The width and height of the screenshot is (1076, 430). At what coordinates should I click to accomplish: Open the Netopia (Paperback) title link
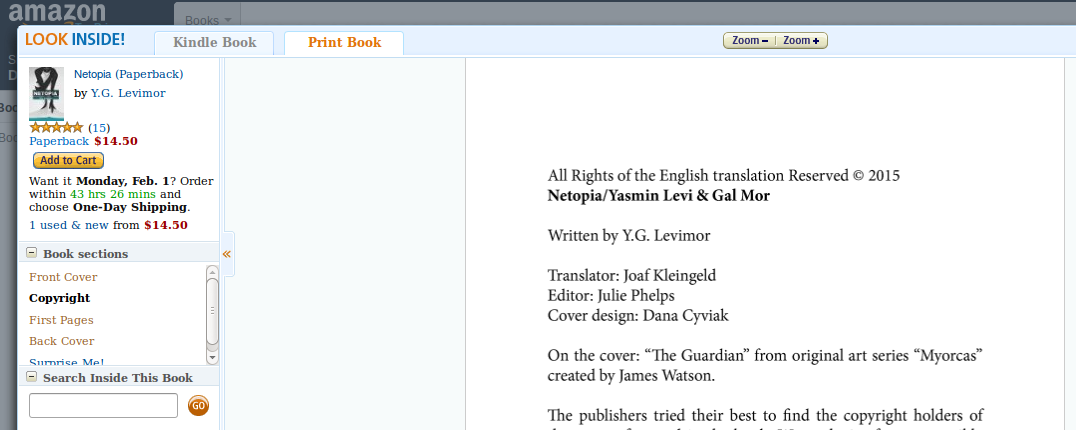128,74
